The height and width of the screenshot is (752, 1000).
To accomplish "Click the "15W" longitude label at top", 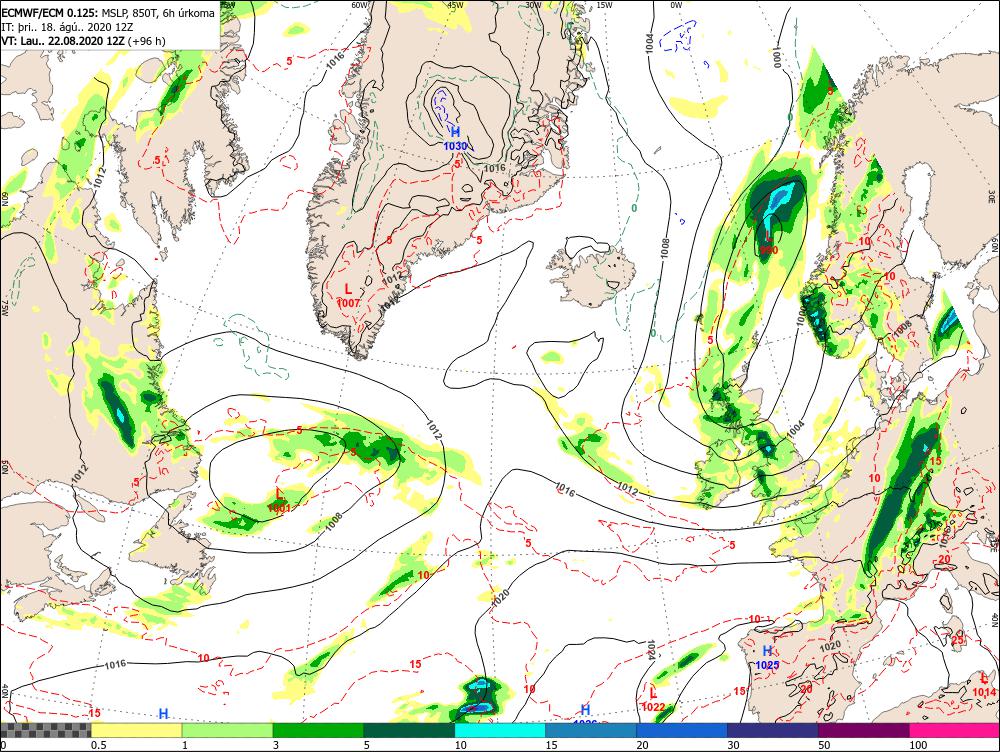I will click(x=605, y=4).
